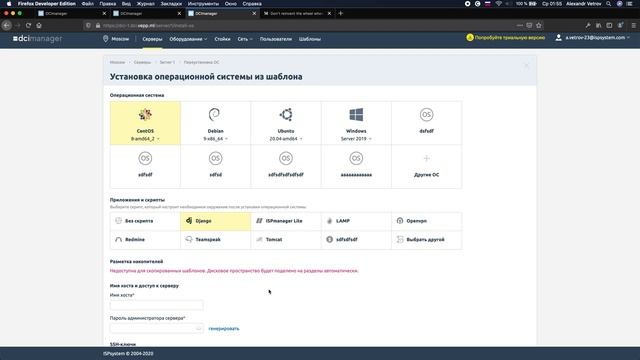
Task: Click the Попробуйте триальную версию link
Action: point(506,38)
